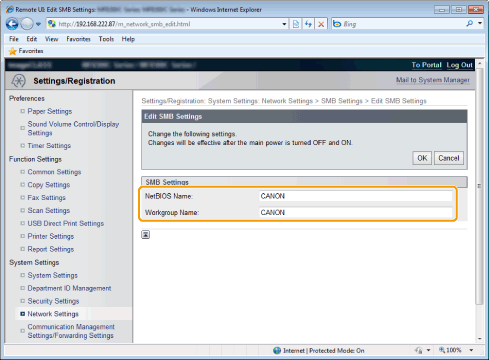
Task: Click the Network Settings bullet icon
Action: (x=22, y=314)
